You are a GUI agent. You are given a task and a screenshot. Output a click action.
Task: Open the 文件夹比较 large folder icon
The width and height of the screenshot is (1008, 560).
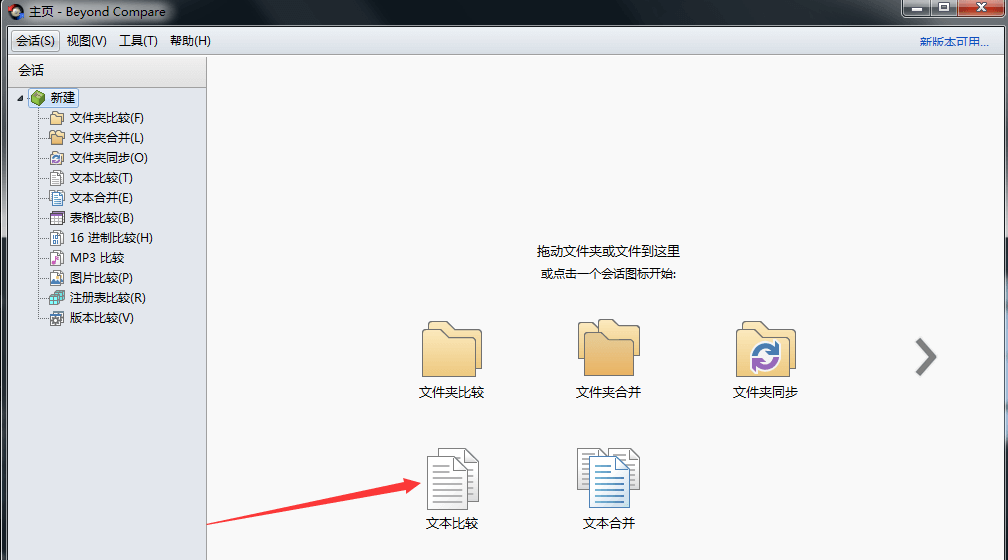click(451, 350)
